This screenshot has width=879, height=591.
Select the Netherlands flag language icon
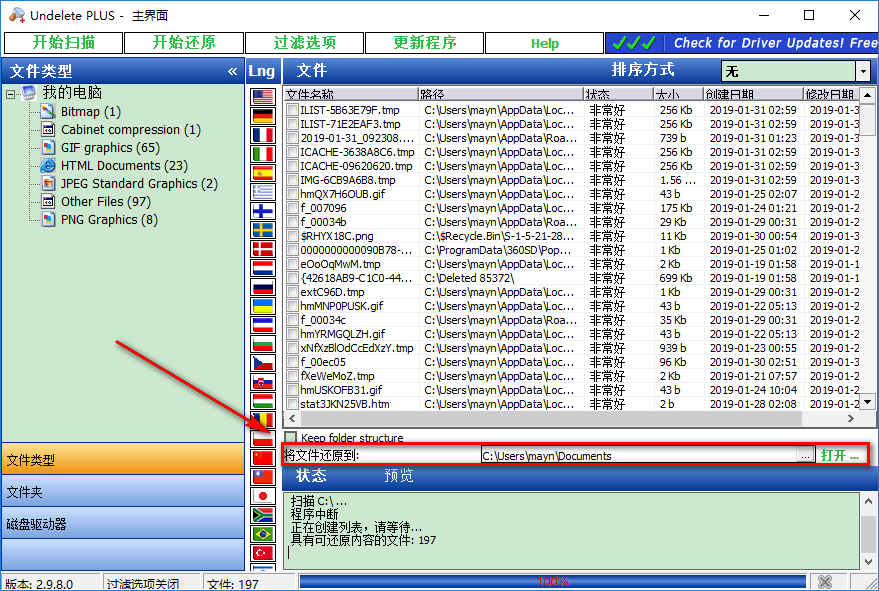click(x=262, y=269)
